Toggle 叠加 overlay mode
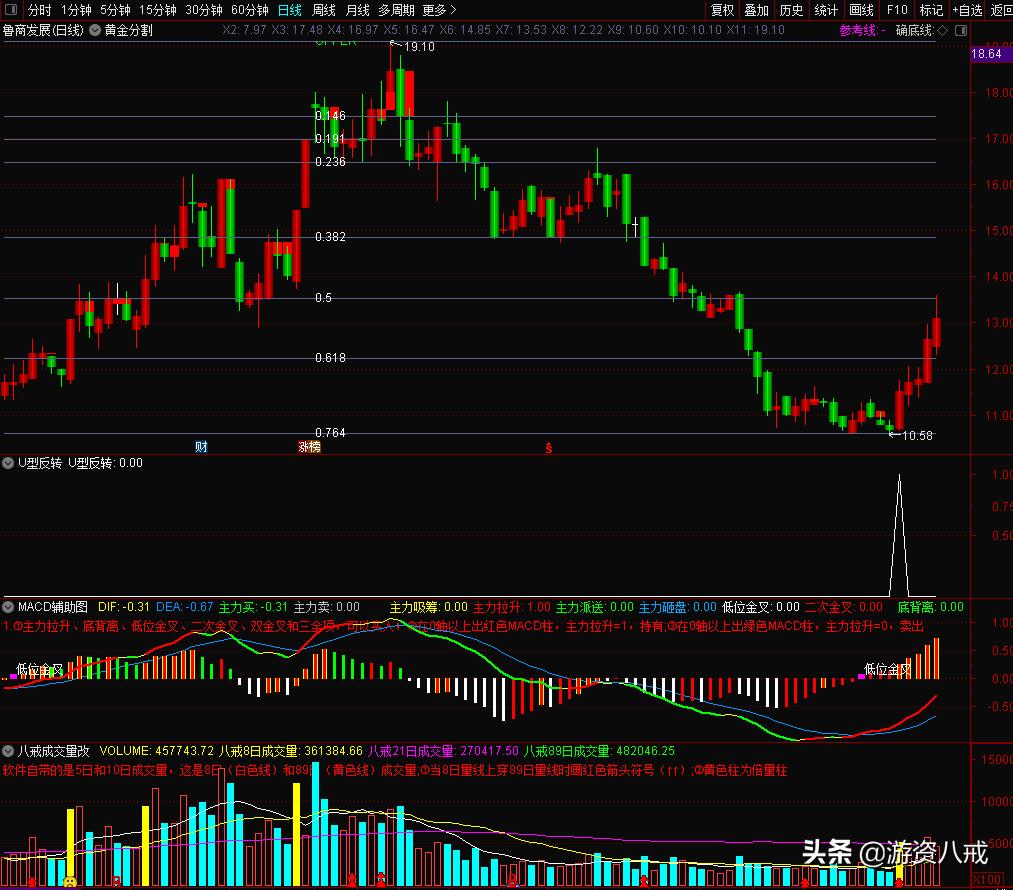The width and height of the screenshot is (1013, 890). click(756, 10)
